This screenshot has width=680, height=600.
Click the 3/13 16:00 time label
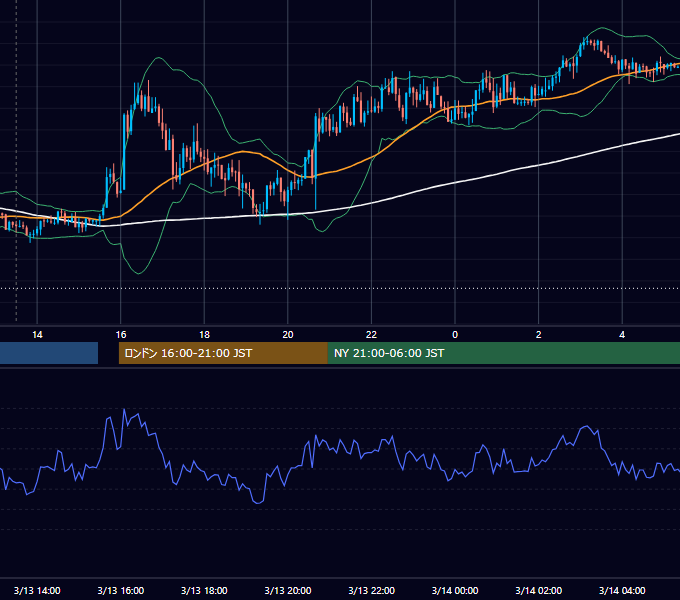(121, 590)
